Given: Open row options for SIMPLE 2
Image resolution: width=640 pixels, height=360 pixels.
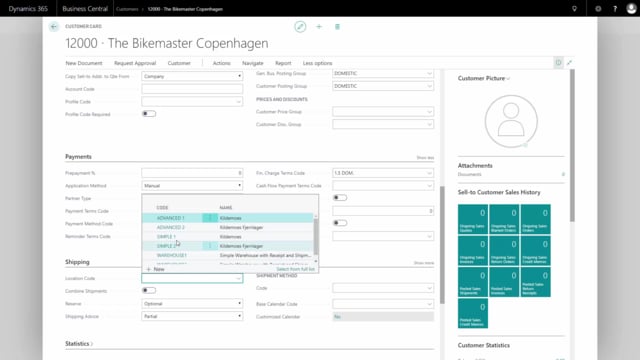Looking at the screenshot, I should click(x=210, y=246).
